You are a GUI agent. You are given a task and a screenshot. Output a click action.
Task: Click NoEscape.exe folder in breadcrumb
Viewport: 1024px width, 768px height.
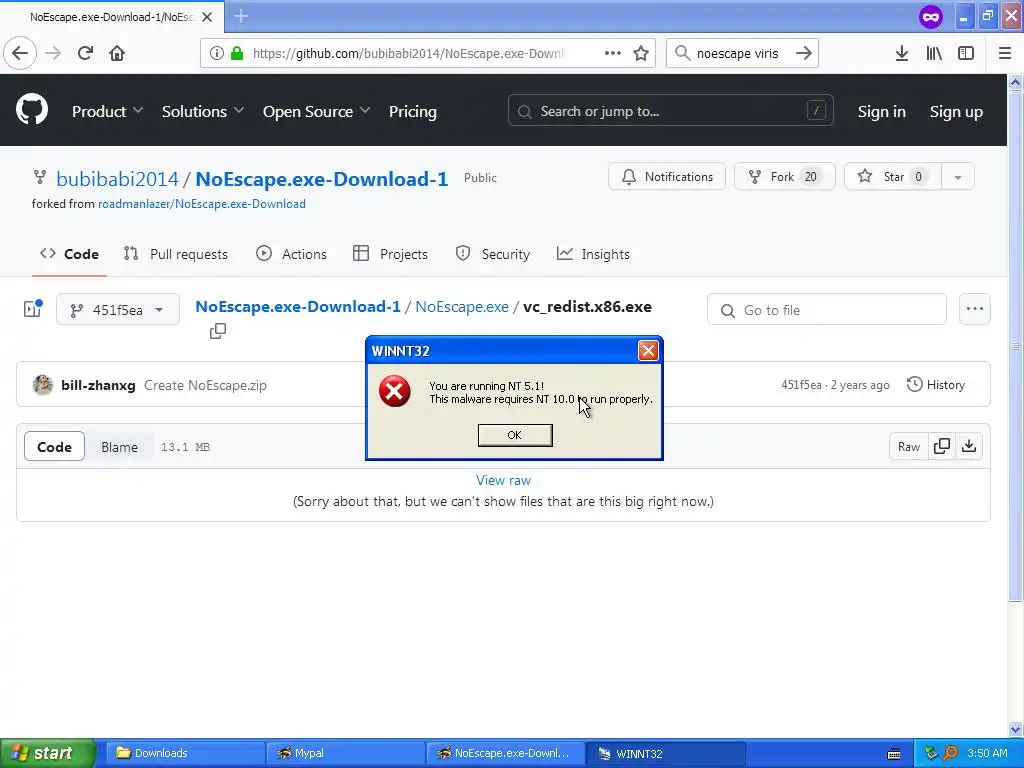pyautogui.click(x=462, y=306)
